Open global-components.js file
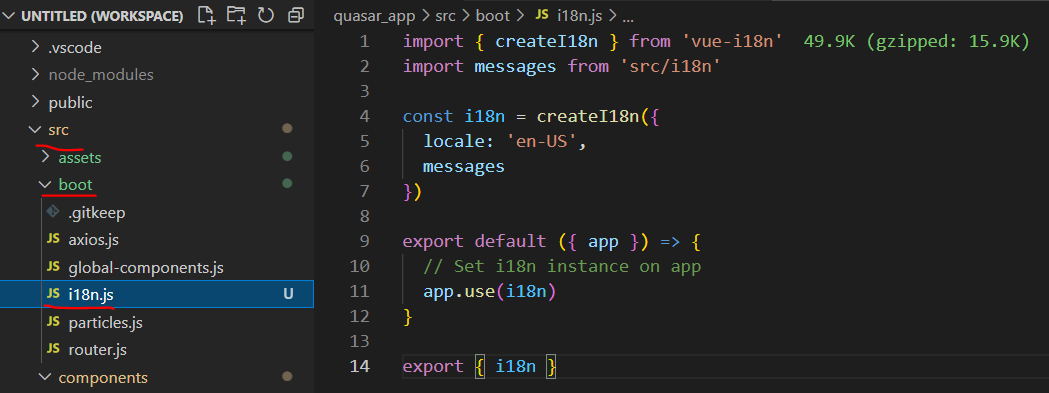The height and width of the screenshot is (393, 1049). click(x=146, y=268)
